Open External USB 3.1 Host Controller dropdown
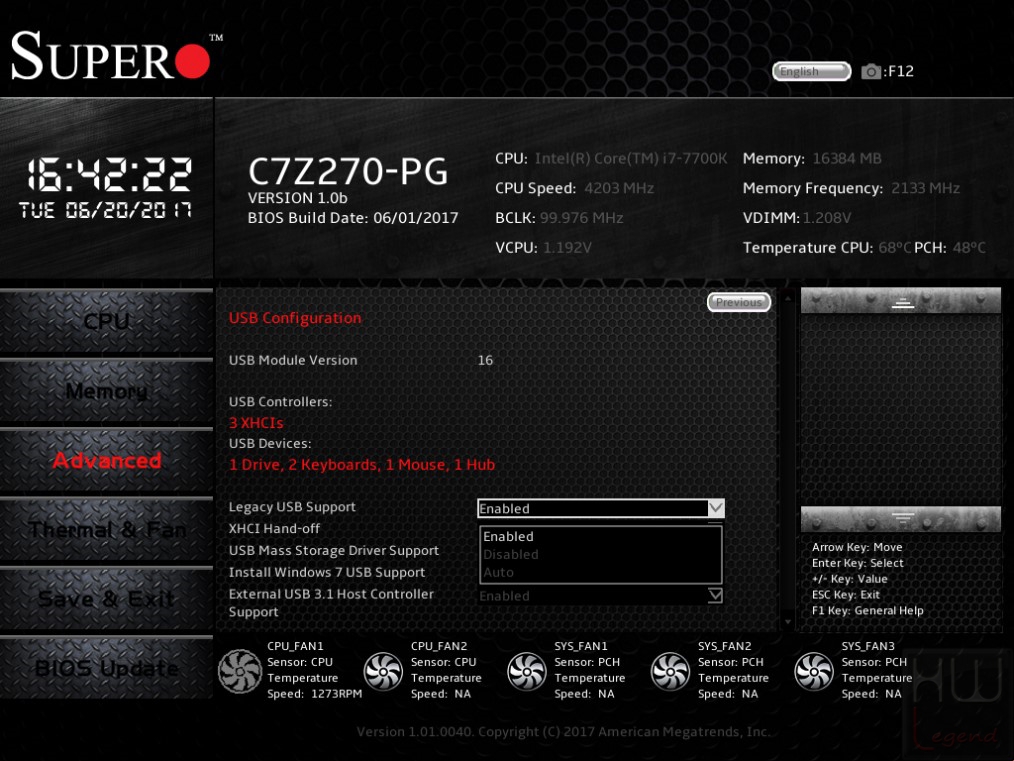This screenshot has height=761, width=1014. point(600,595)
